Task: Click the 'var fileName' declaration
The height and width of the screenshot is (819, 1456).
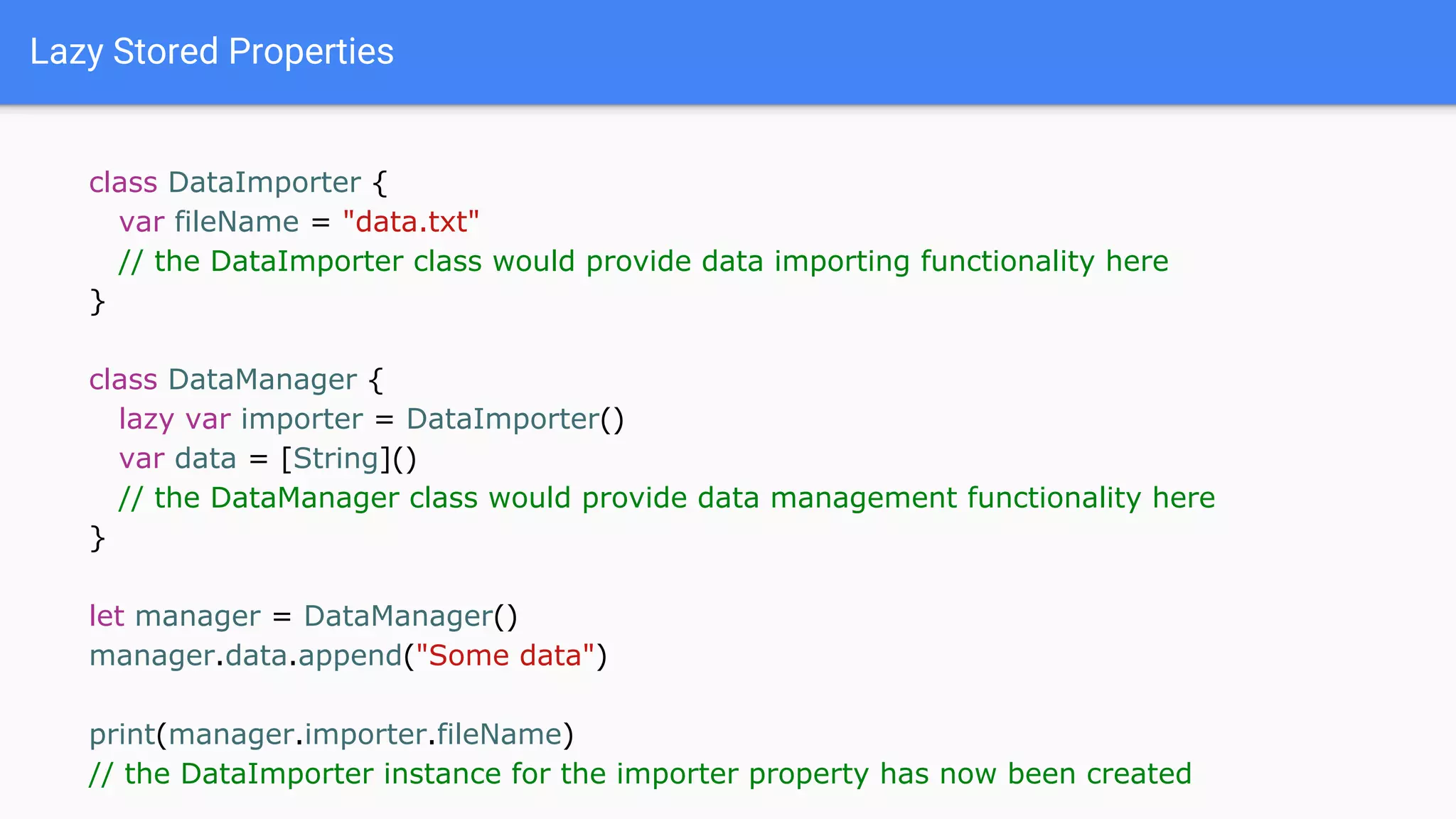Action: click(208, 223)
